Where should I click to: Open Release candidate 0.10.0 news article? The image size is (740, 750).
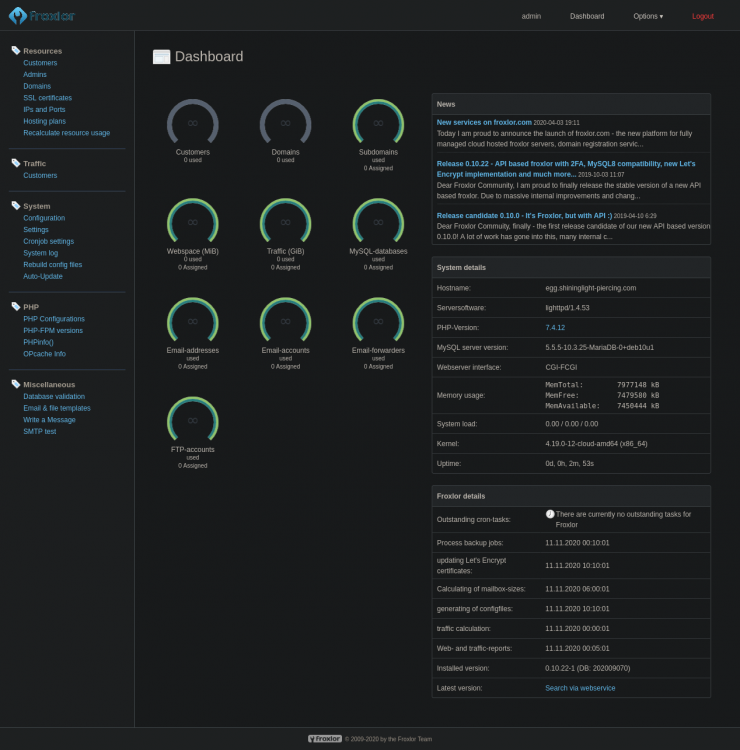(x=524, y=216)
